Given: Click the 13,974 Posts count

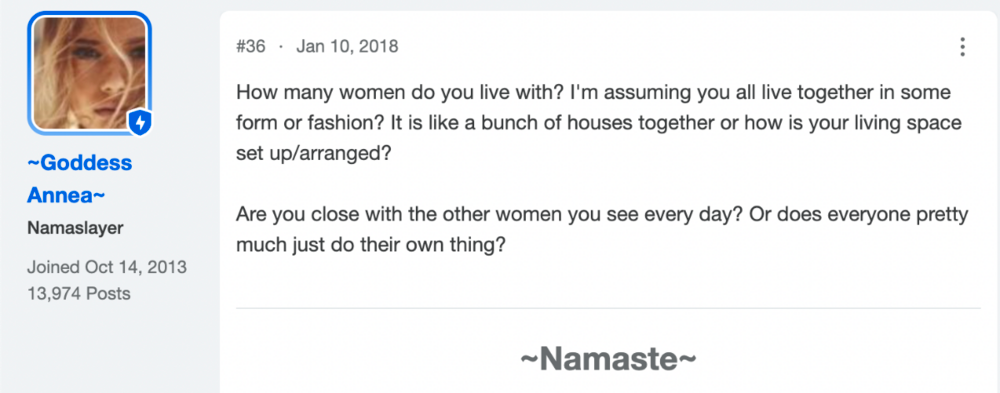Looking at the screenshot, I should (x=78, y=293).
